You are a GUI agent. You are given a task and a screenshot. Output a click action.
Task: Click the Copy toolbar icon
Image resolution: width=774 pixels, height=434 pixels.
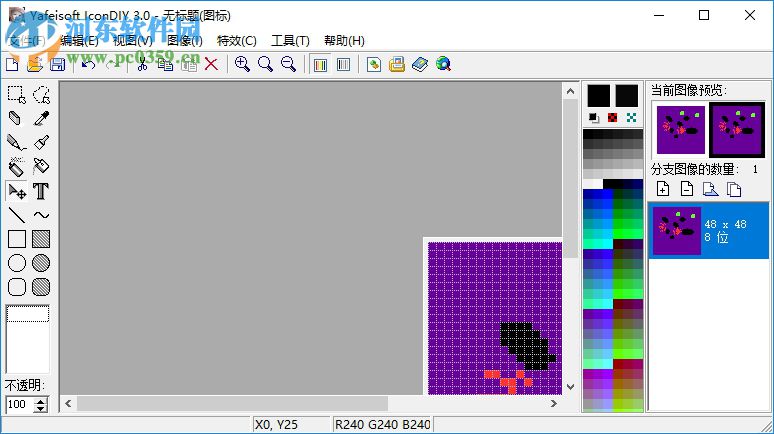click(165, 64)
